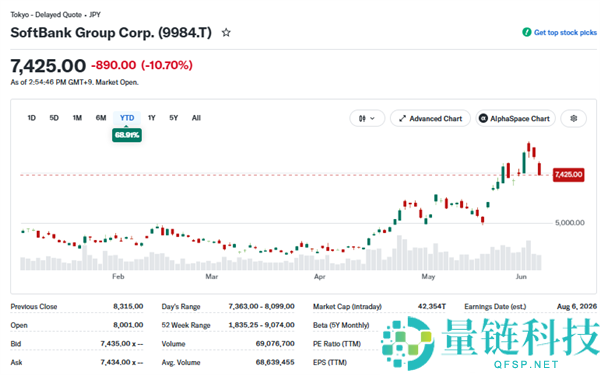Click the Avg. Volume value 68,639,455

click(x=275, y=362)
